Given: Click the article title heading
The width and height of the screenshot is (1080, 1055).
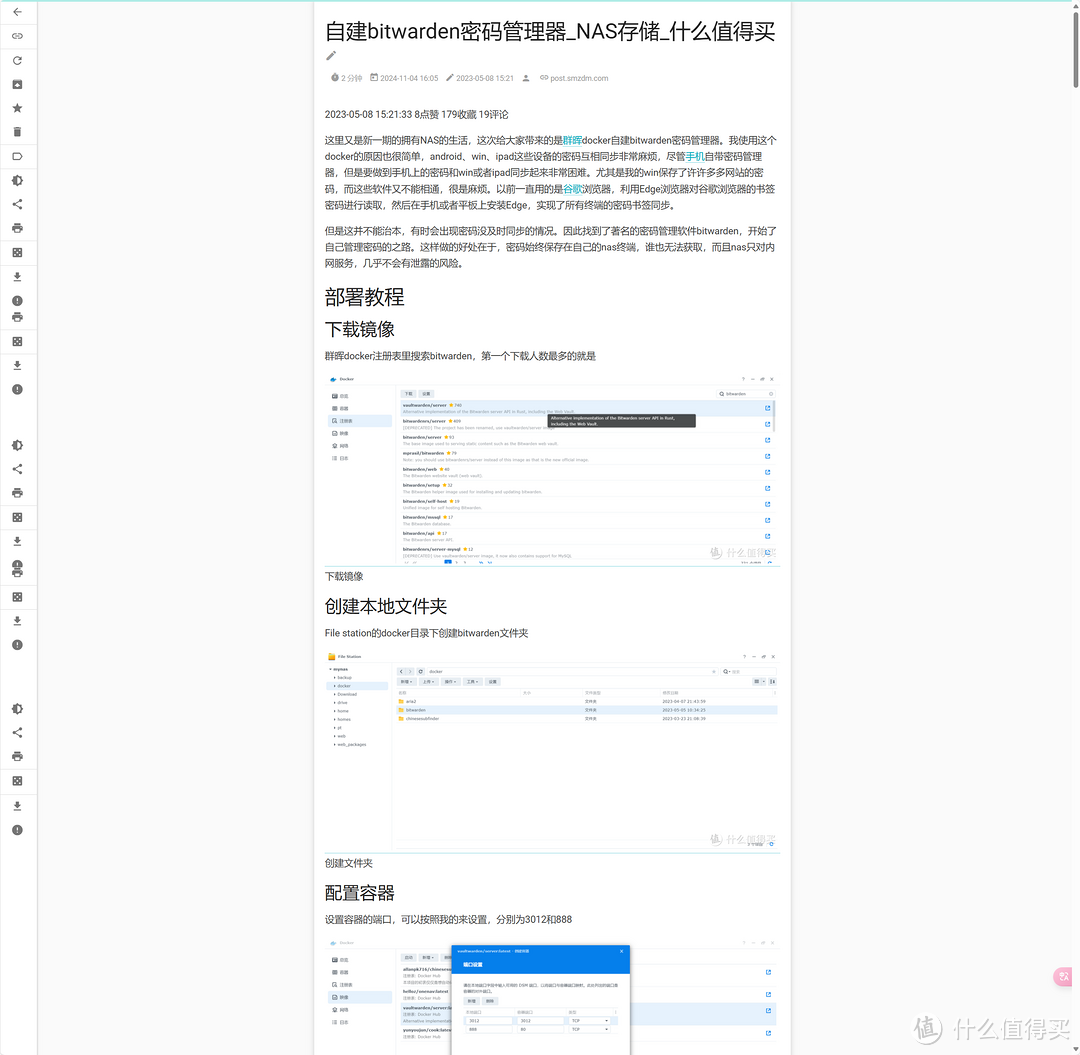Looking at the screenshot, I should (550, 32).
